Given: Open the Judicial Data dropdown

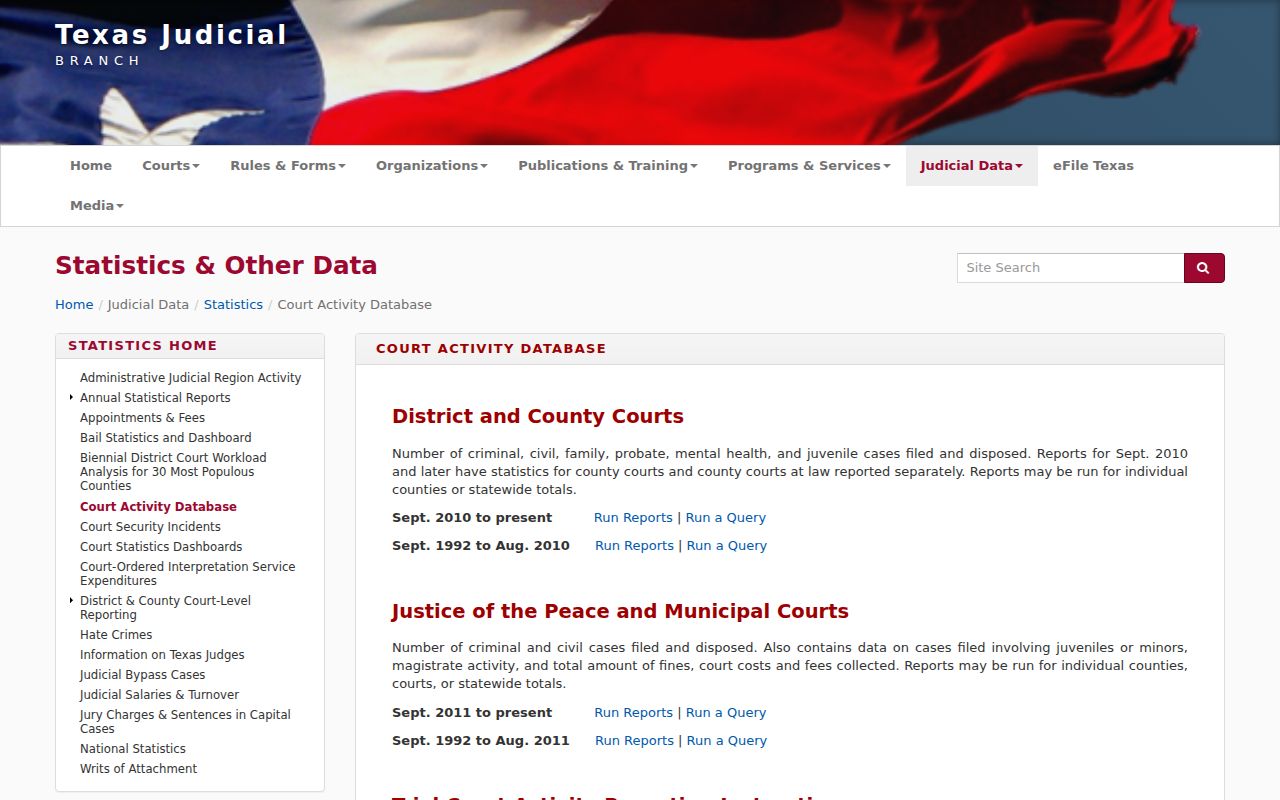Looking at the screenshot, I should tap(972, 166).
